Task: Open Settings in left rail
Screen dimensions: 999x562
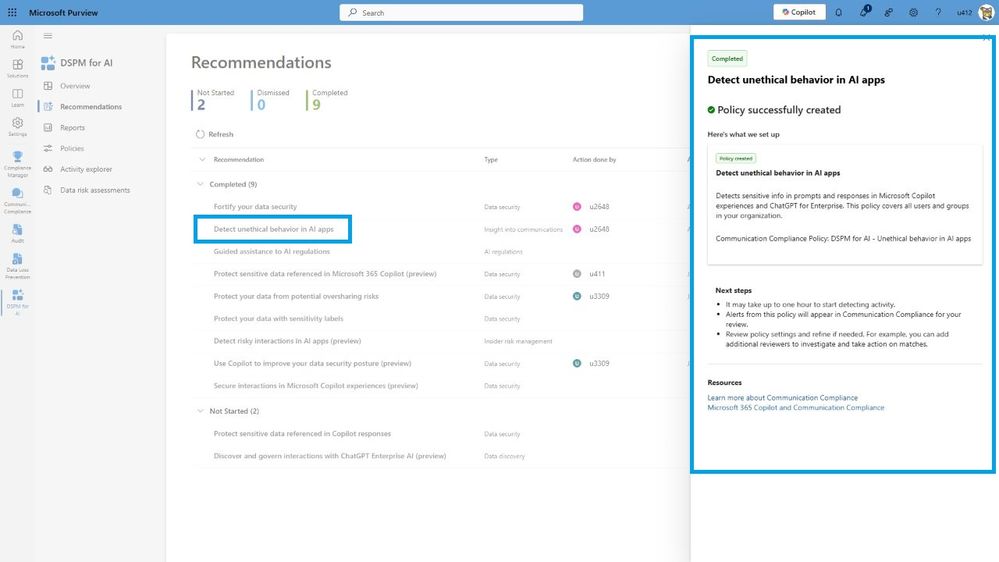Action: (18, 127)
